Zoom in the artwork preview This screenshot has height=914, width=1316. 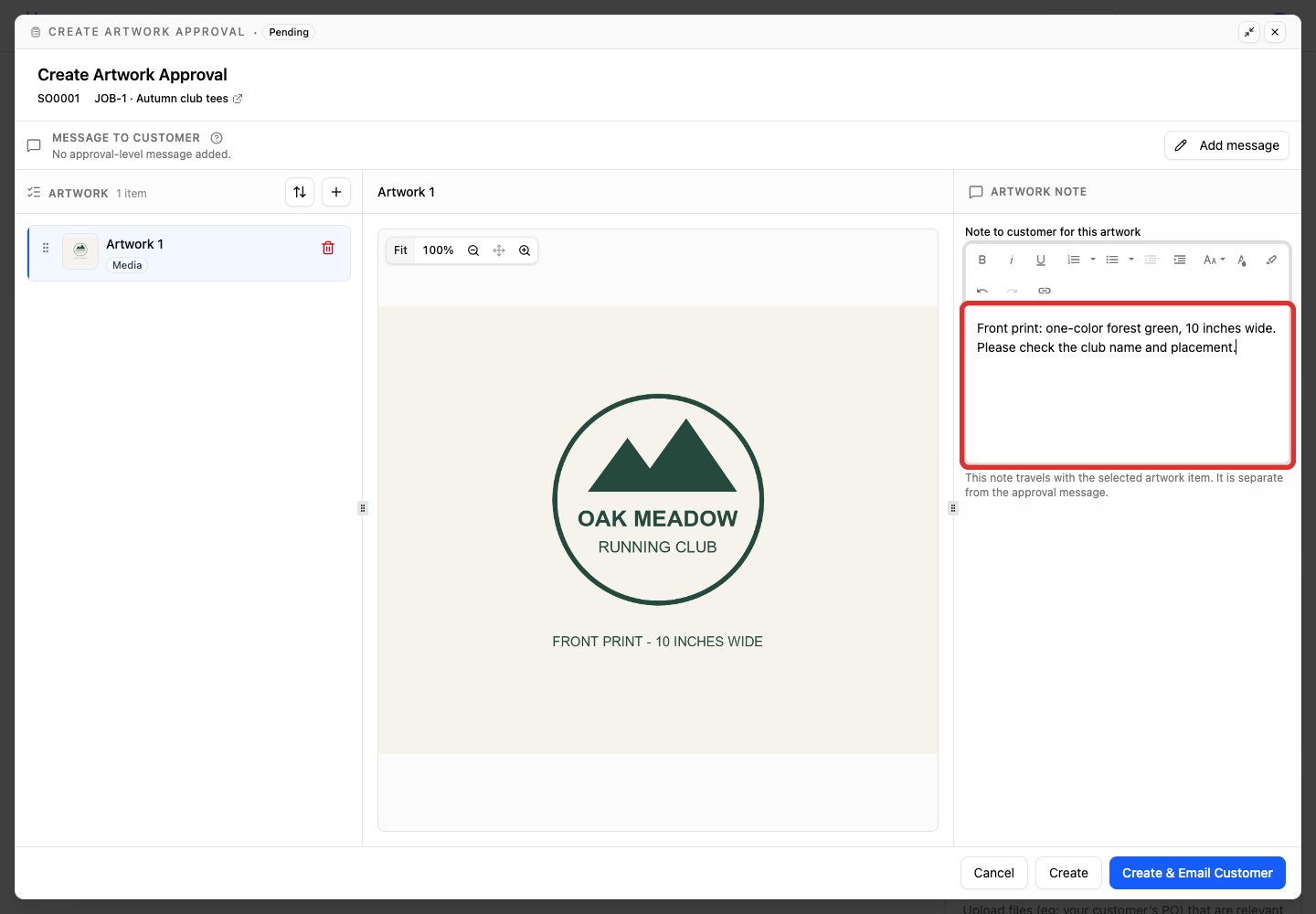pyautogui.click(x=525, y=250)
